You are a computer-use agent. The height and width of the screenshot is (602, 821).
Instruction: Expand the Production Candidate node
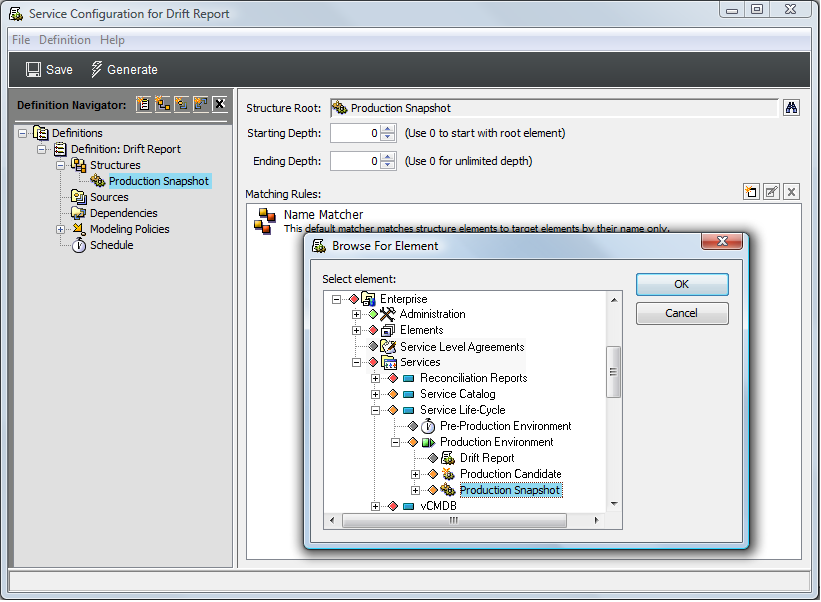click(415, 474)
